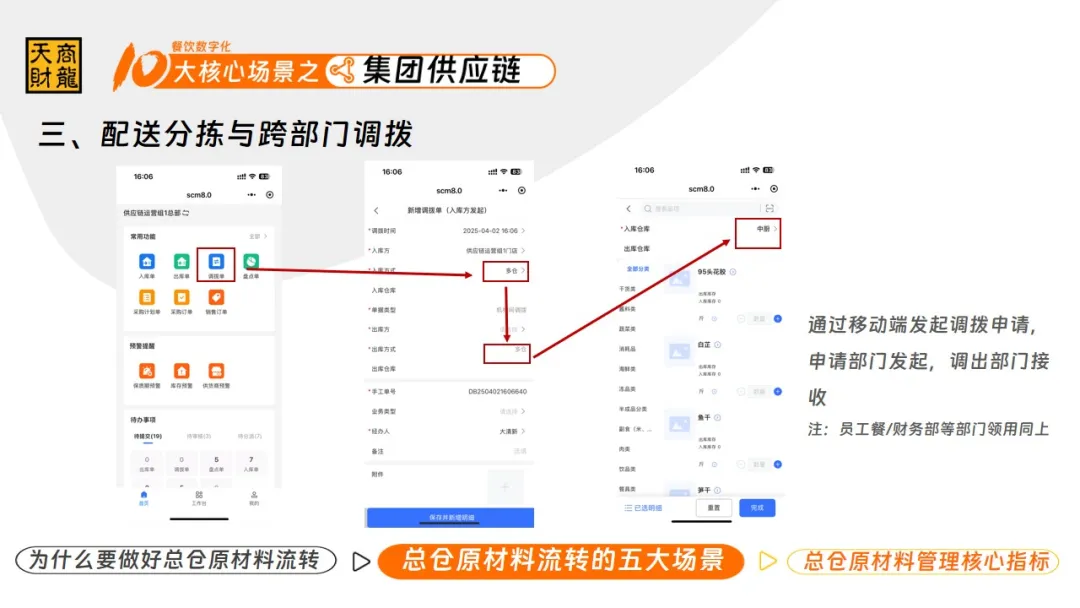
Task: Tap the 首页 home icon in bottom nav
Action: tap(143, 494)
